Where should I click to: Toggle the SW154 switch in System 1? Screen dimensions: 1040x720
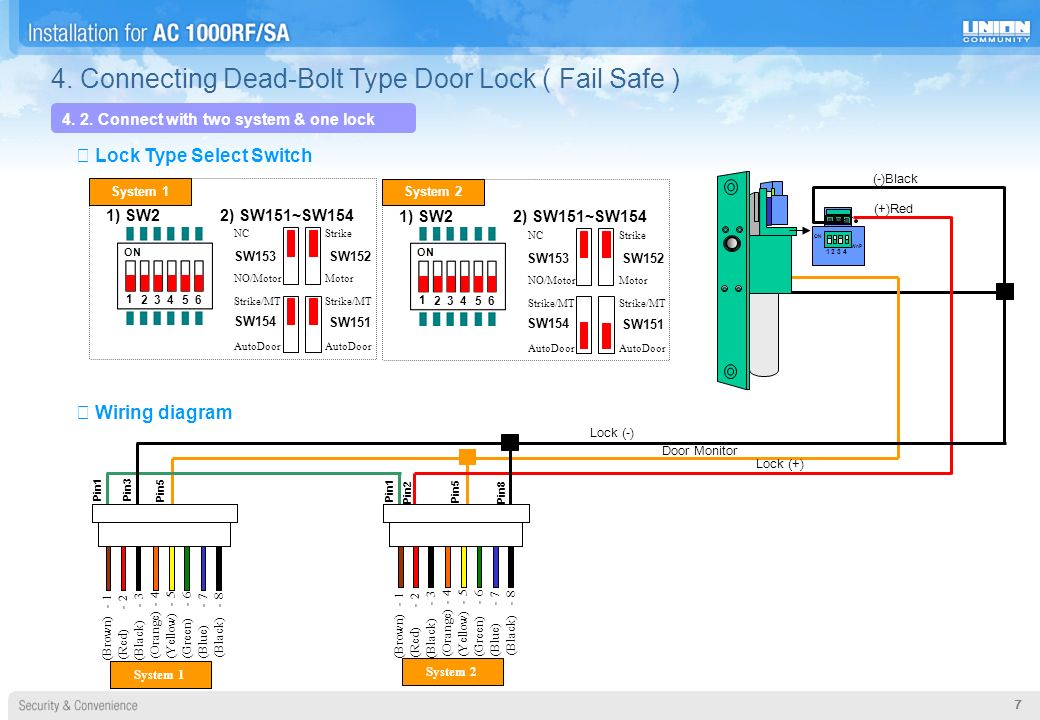pyautogui.click(x=291, y=324)
